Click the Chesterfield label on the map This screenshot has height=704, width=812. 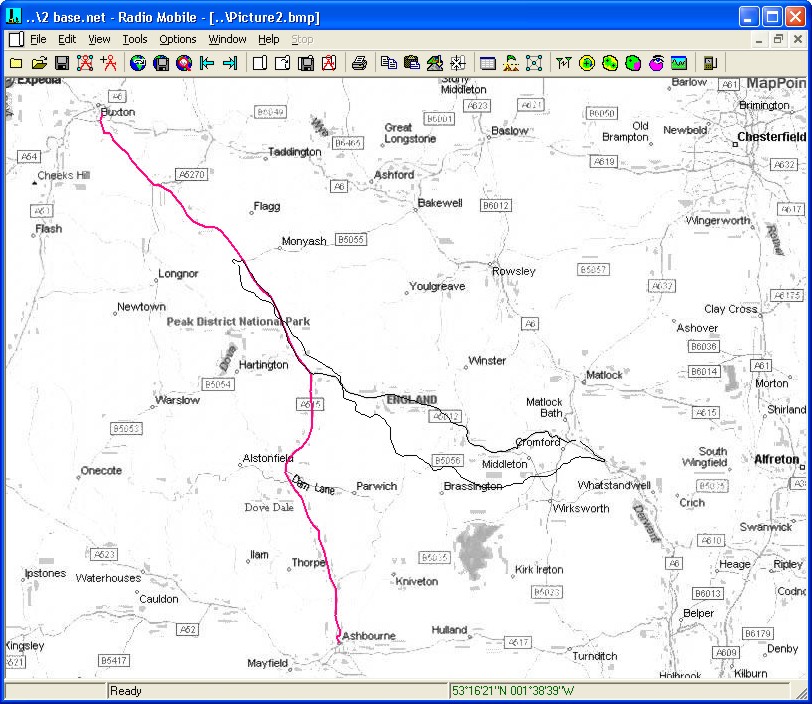772,137
